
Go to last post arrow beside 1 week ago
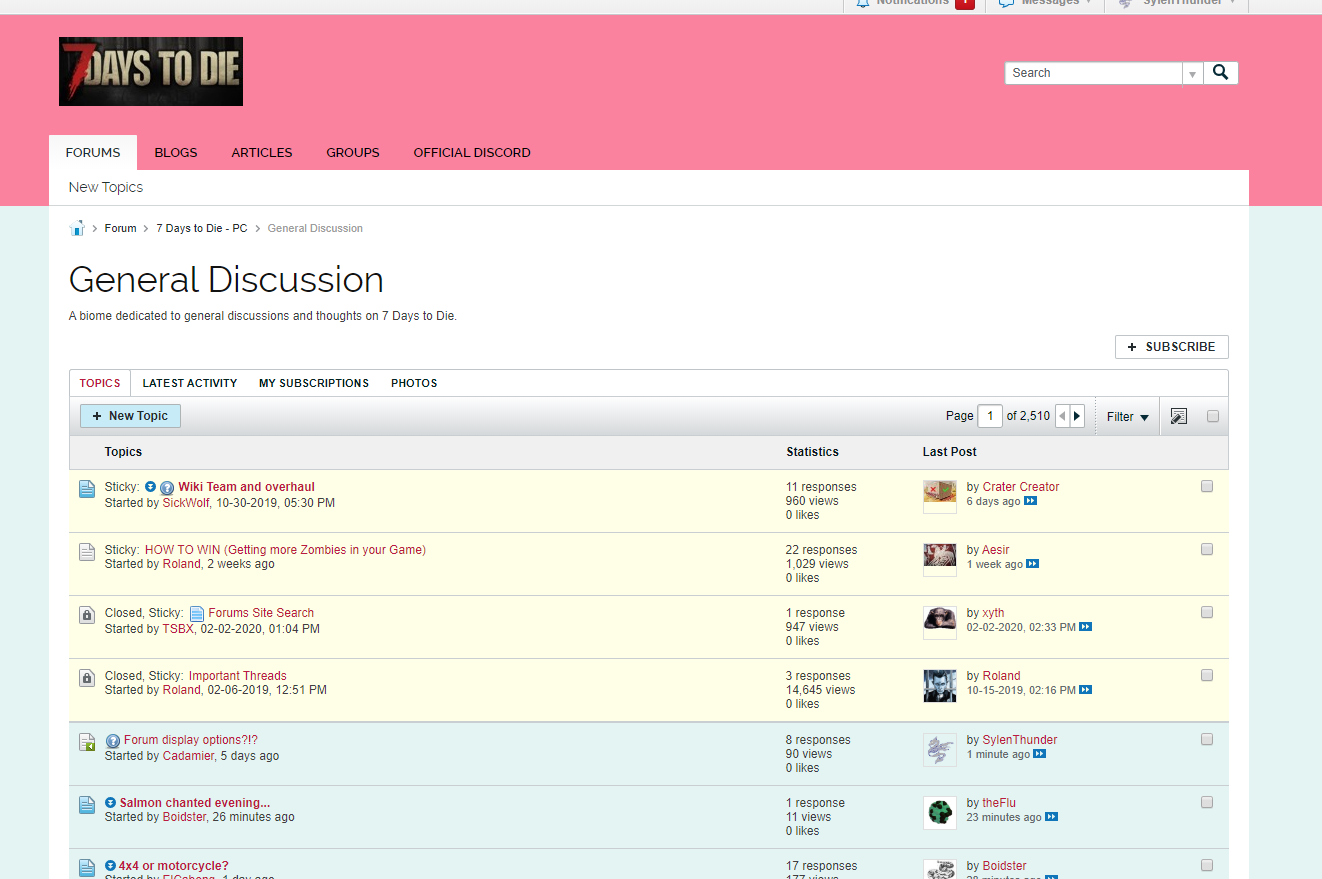(x=1033, y=564)
